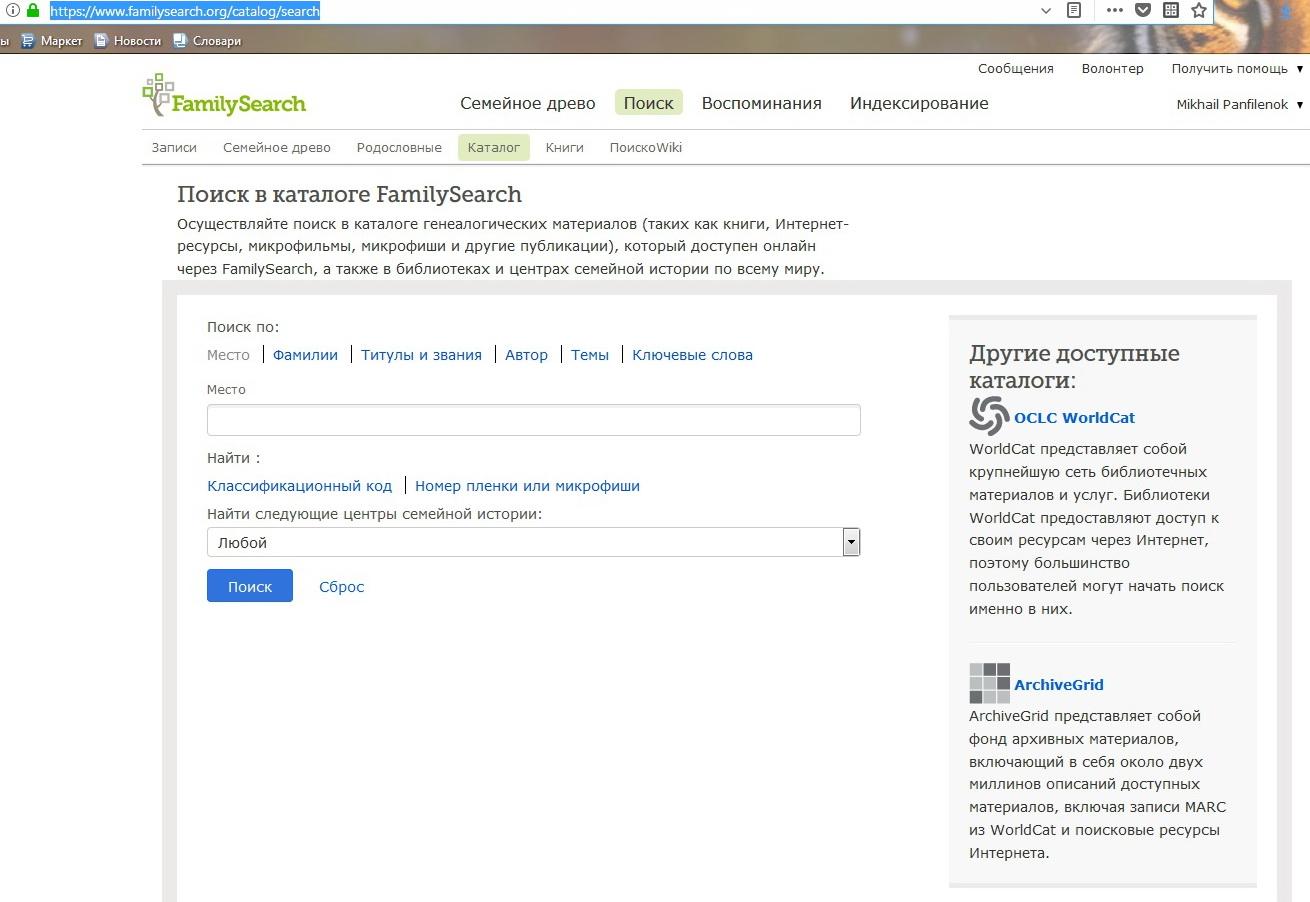Click the Классификационный код link
The height and width of the screenshot is (902, 1310).
point(300,486)
